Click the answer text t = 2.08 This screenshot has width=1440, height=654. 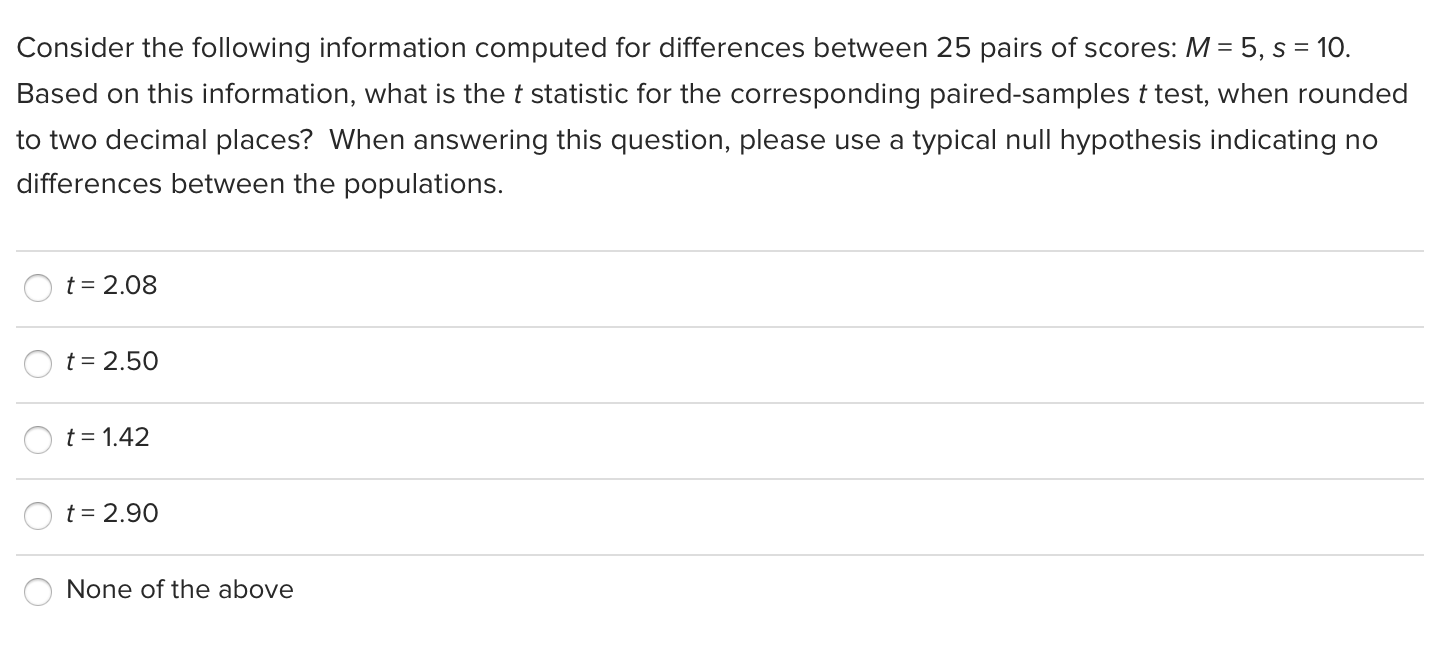[110, 286]
